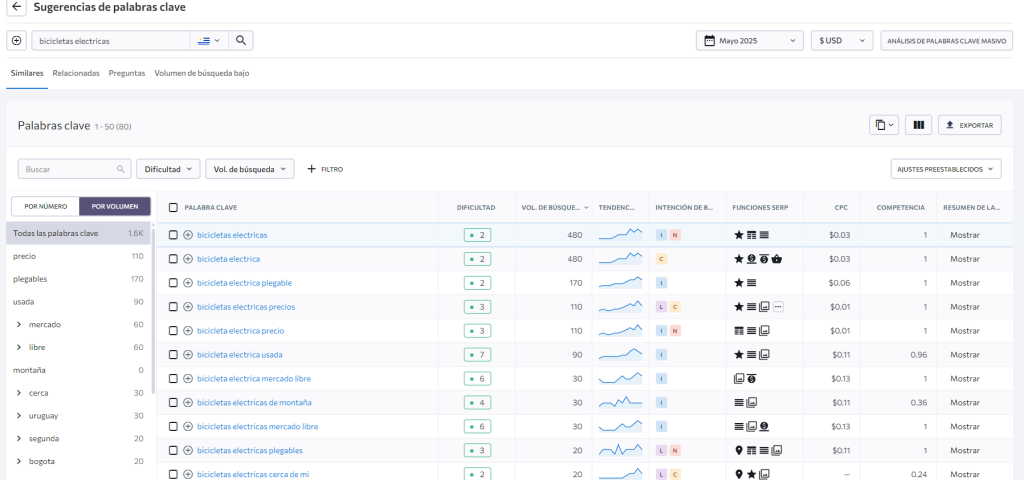Click the plus circle icon left of search field
The height and width of the screenshot is (480, 1024).
(x=16, y=41)
